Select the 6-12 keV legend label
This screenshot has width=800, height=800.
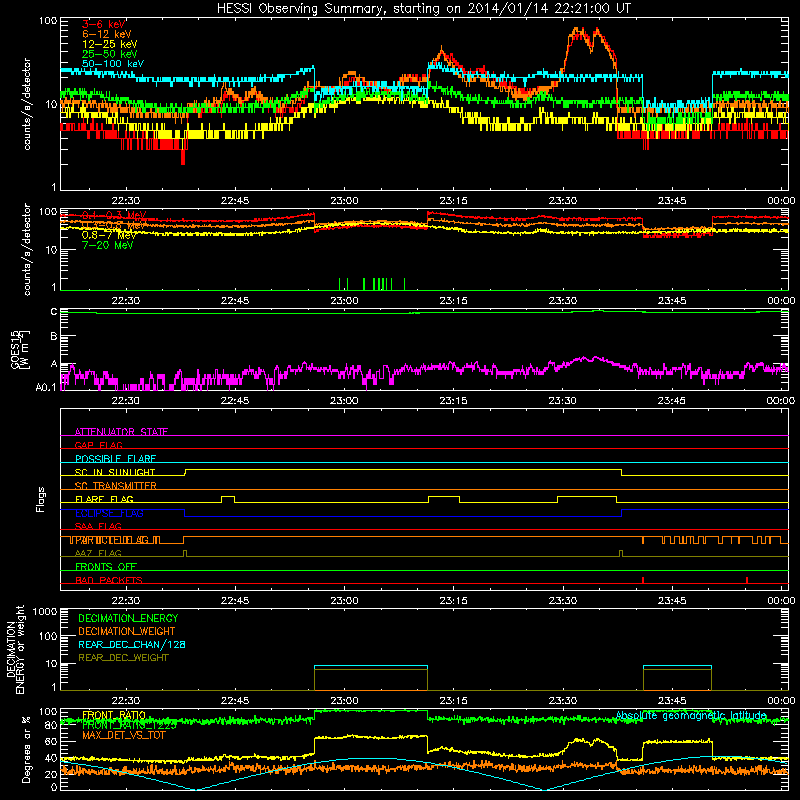click(x=107, y=34)
